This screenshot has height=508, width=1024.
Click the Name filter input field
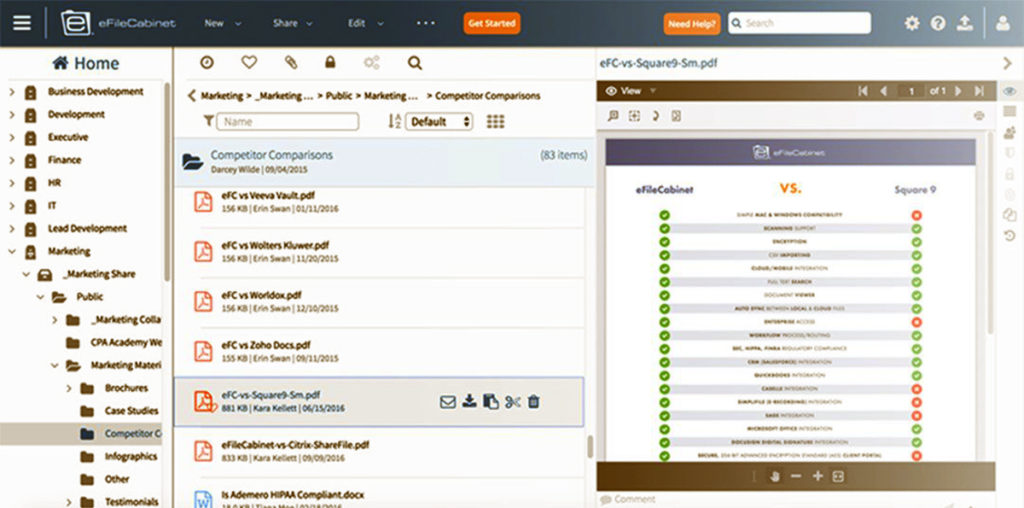pos(288,121)
